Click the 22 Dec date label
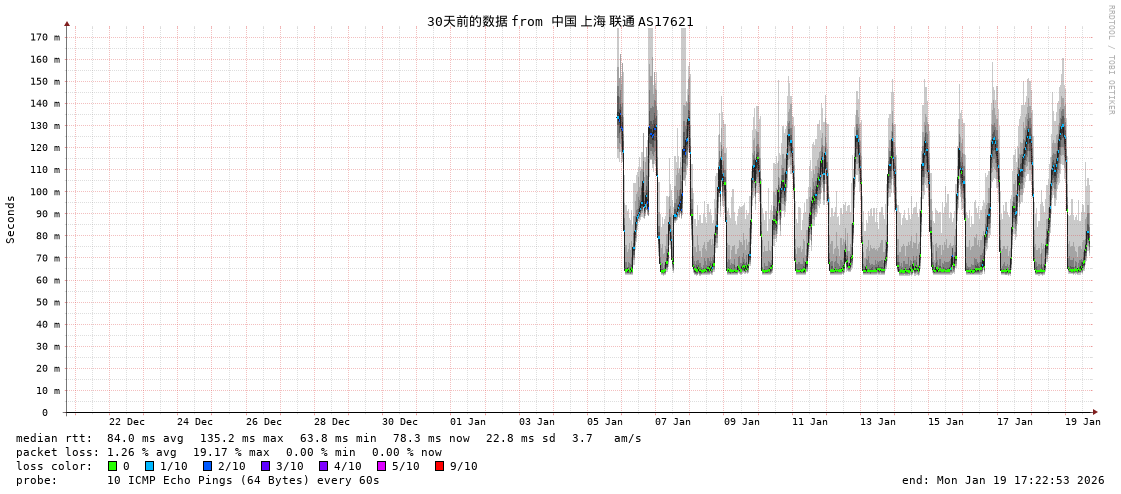Screen dimensions: 1121x494 point(126,422)
